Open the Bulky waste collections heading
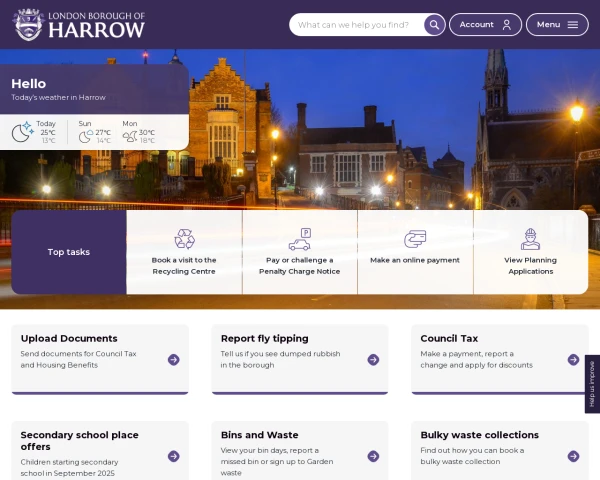This screenshot has width=600, height=480. 479,435
